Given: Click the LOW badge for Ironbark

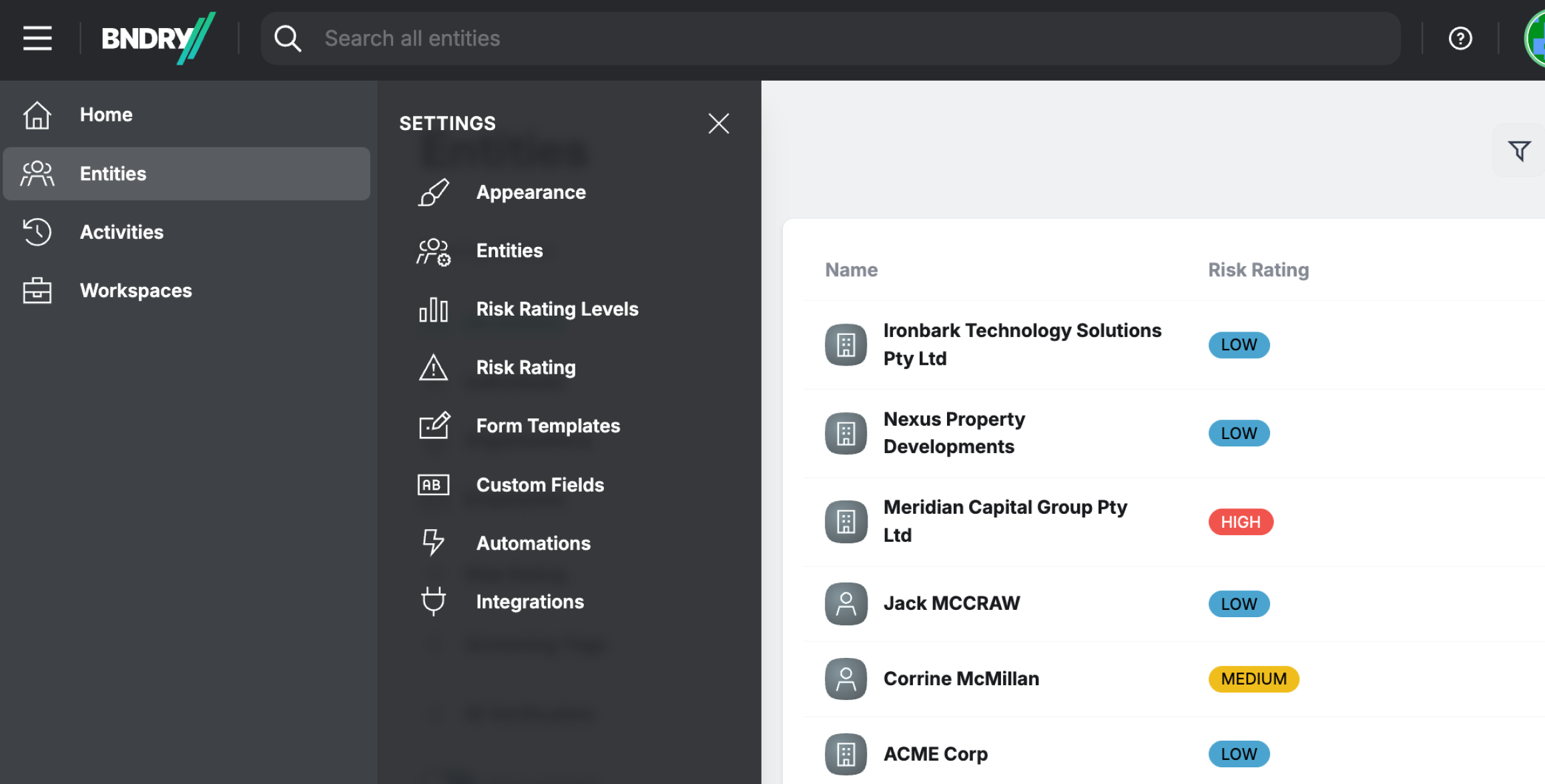Looking at the screenshot, I should click(1239, 345).
